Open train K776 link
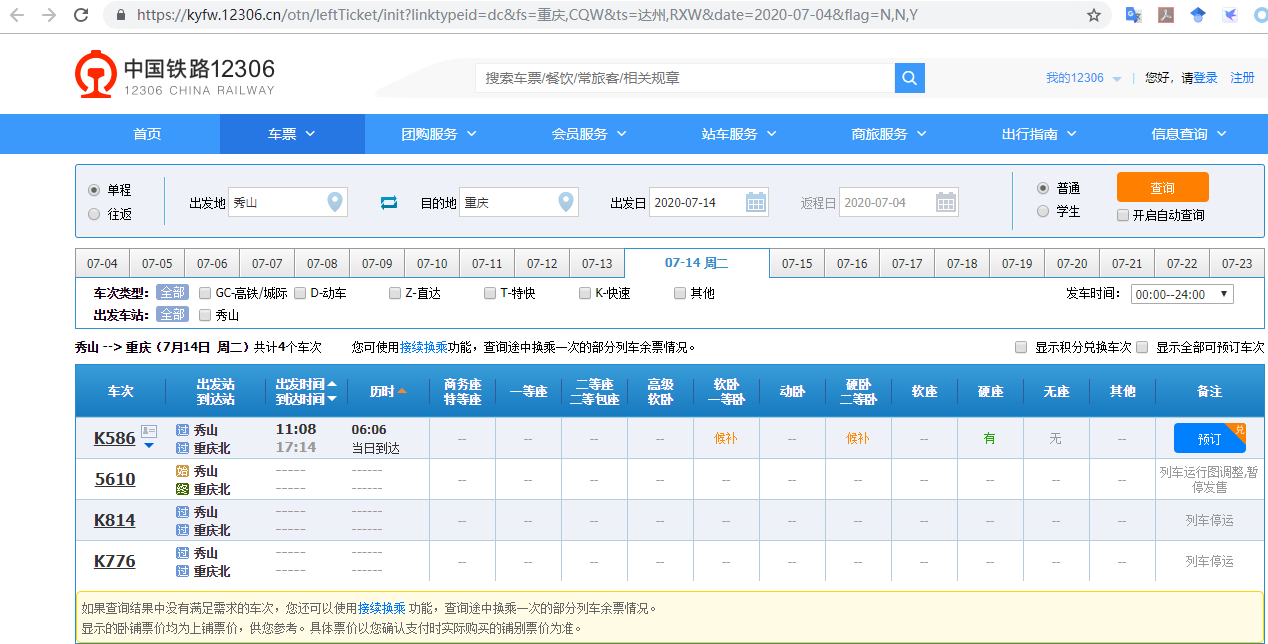1268x644 pixels. pyautogui.click(x=114, y=561)
